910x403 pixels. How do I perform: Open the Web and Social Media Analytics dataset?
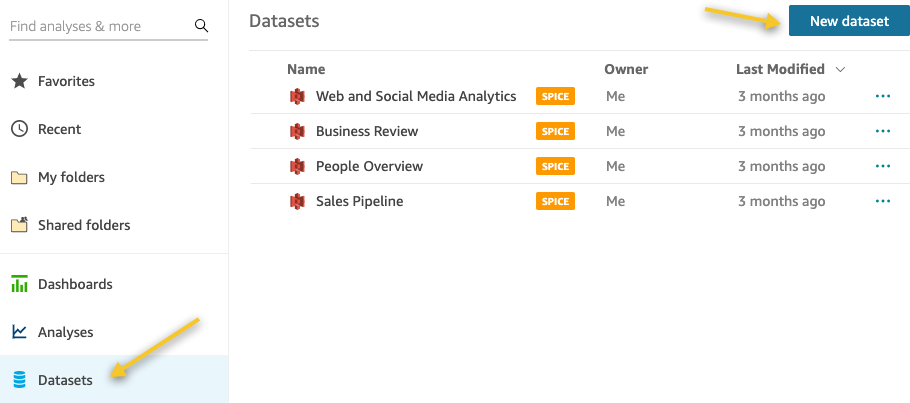tap(415, 96)
